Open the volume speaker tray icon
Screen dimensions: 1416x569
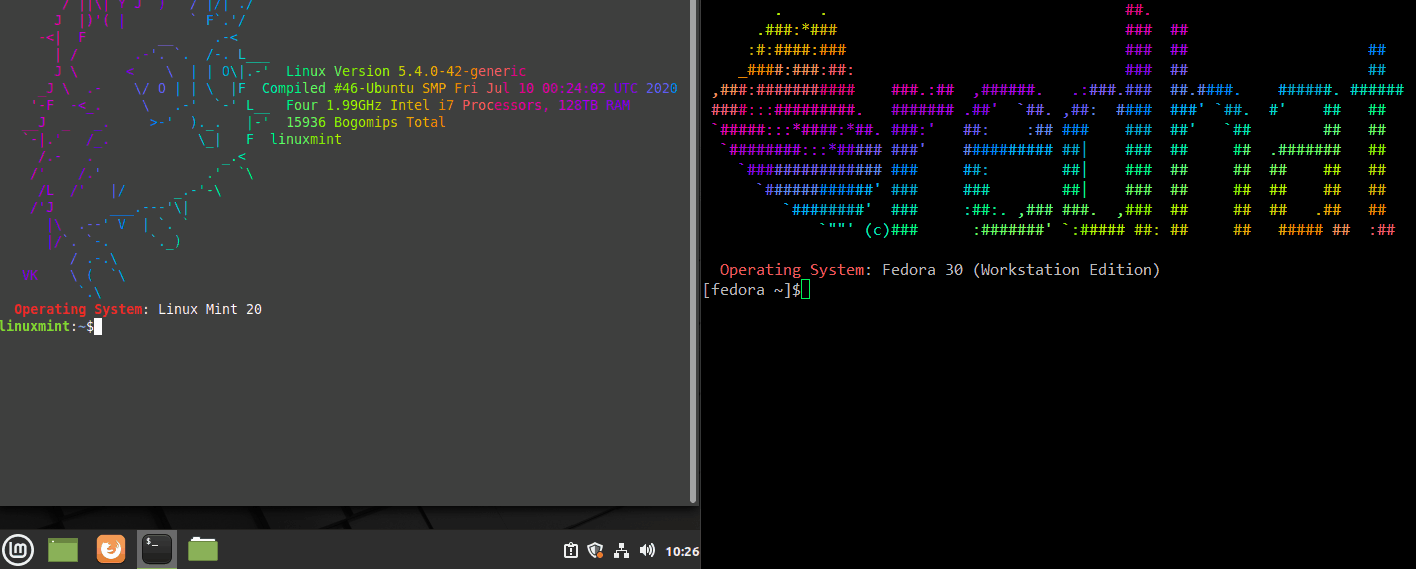point(647,550)
